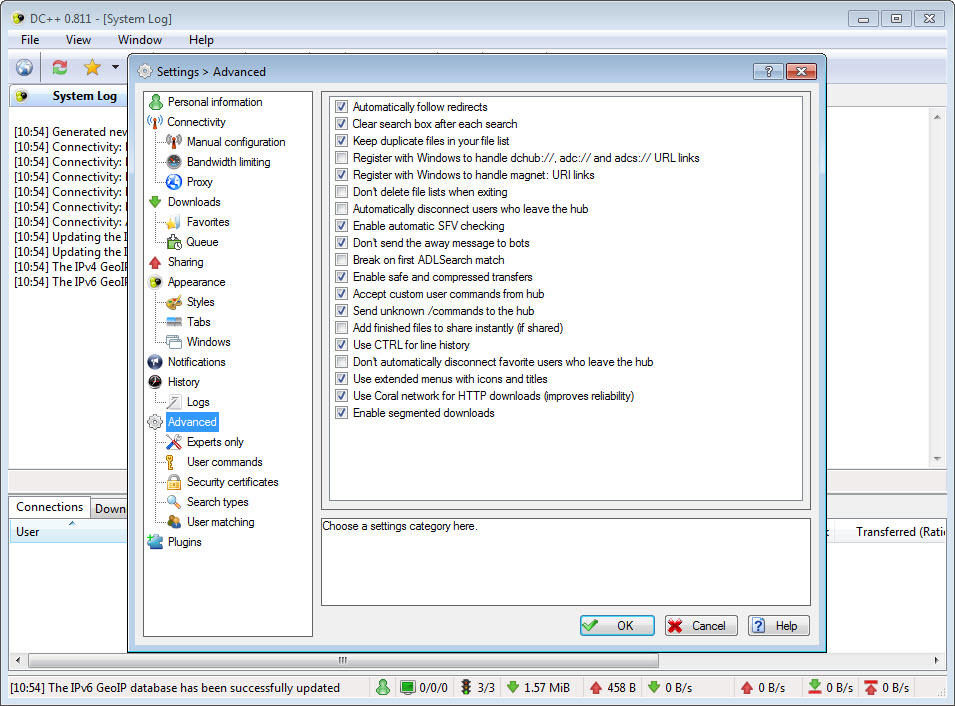Viewport: 955px width, 706px height.
Task: Open the Proxy globe icon
Action: point(174,182)
